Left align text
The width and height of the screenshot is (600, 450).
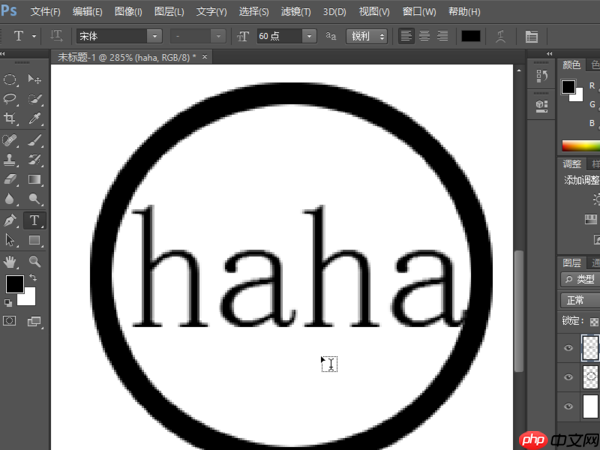(x=406, y=36)
